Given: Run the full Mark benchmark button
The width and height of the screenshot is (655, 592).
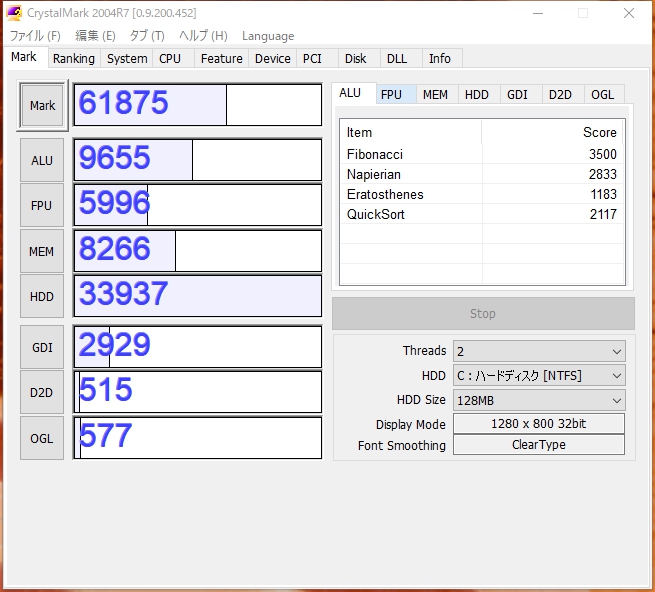Looking at the screenshot, I should 42,106.
